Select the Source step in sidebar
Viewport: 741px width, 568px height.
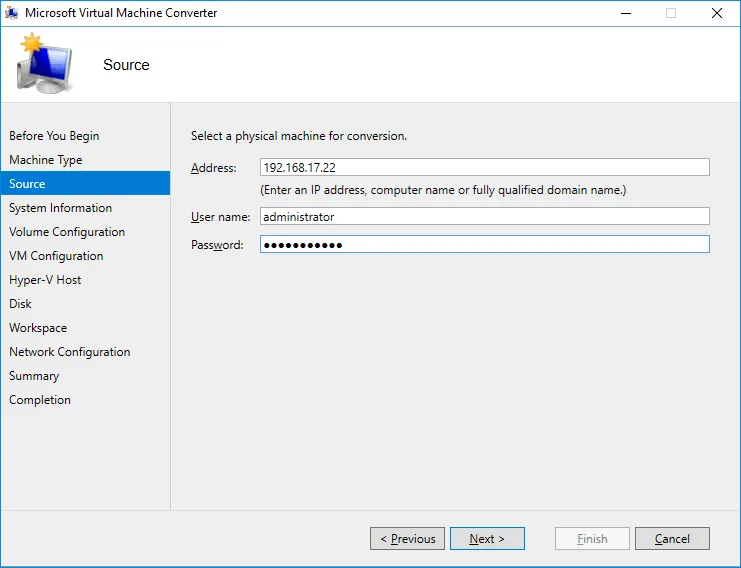pyautogui.click(x=27, y=184)
